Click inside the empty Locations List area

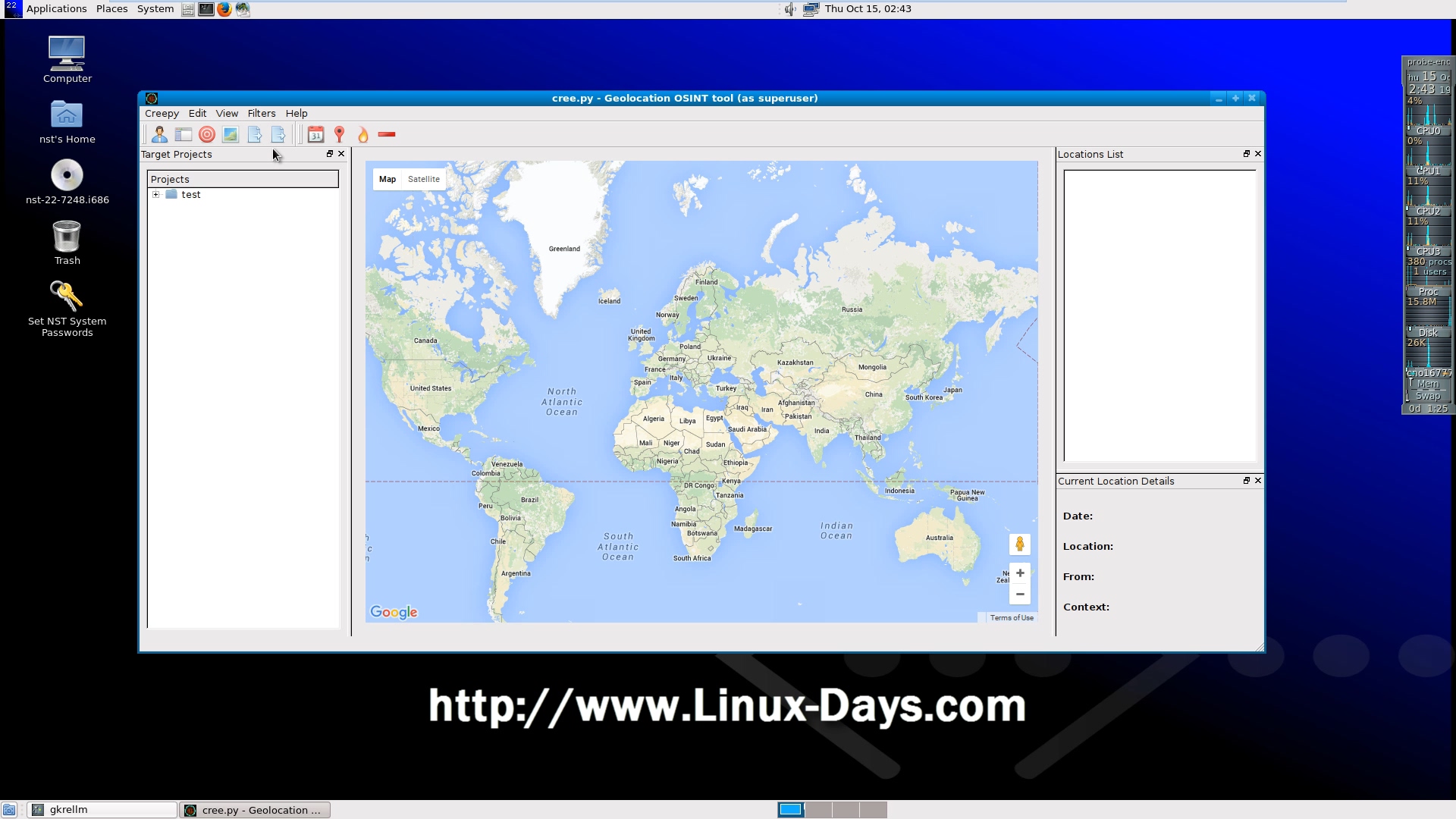pyautogui.click(x=1159, y=315)
